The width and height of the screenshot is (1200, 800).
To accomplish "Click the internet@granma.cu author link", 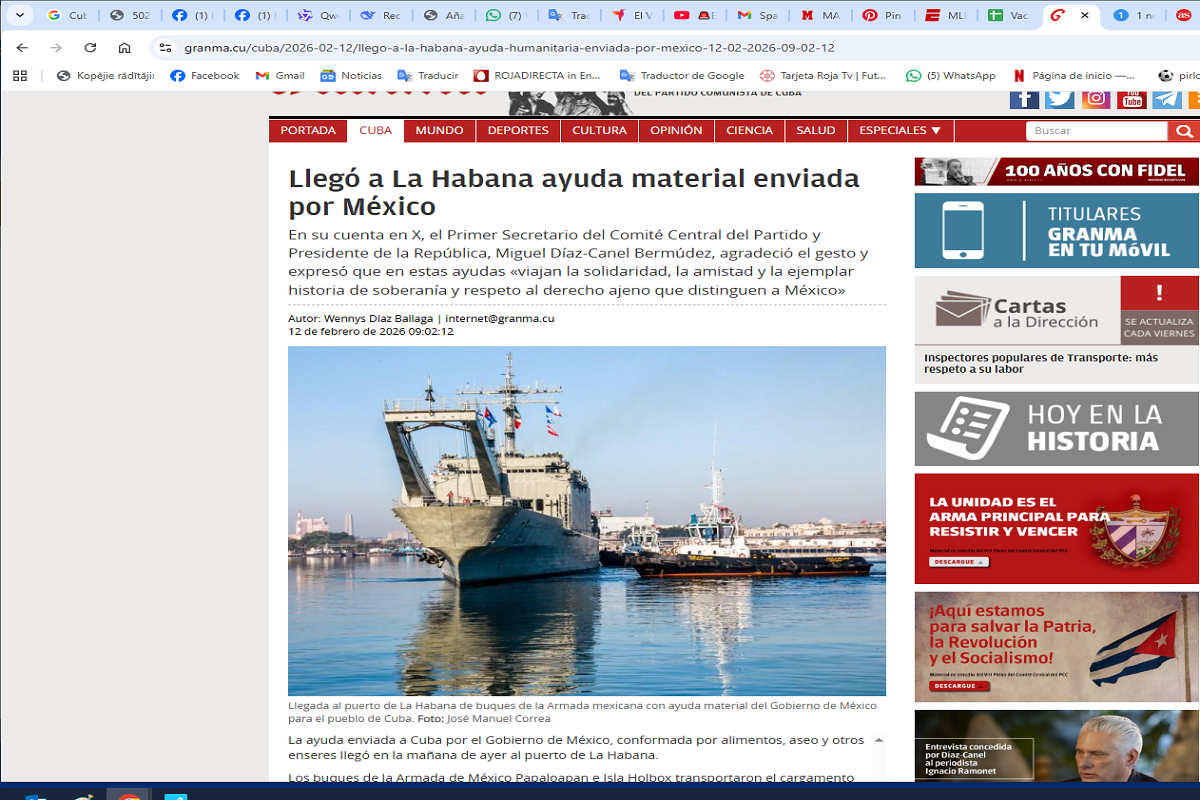I will point(498,318).
